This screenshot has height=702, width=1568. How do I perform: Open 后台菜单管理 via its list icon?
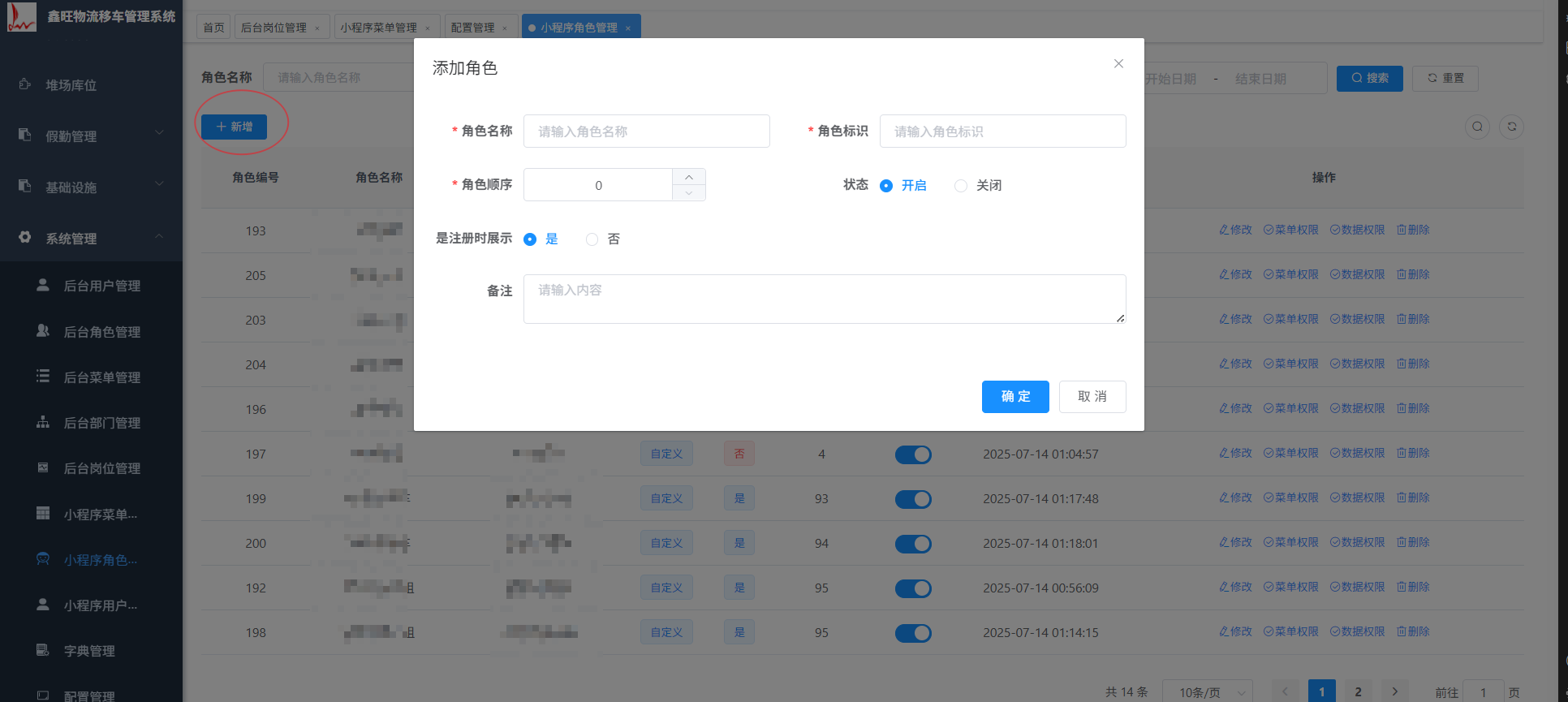tap(43, 376)
